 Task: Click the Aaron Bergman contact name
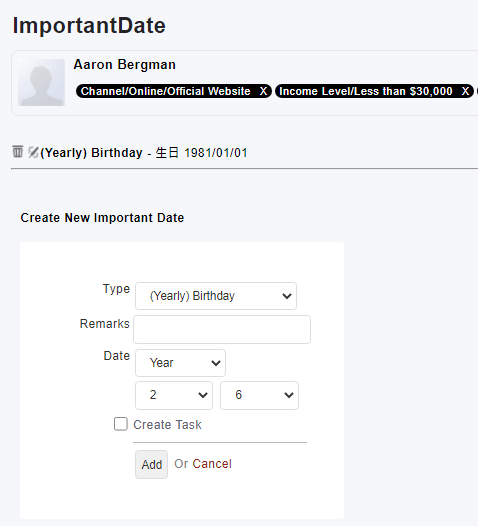click(124, 64)
